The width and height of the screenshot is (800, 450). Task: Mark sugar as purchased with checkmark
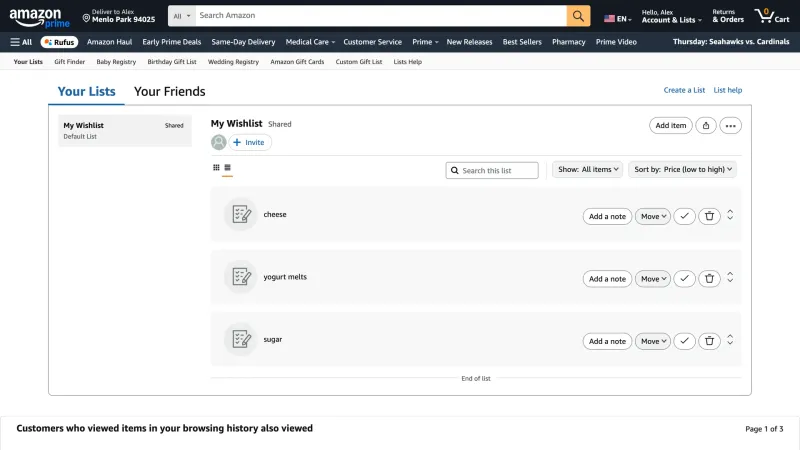pyautogui.click(x=684, y=341)
